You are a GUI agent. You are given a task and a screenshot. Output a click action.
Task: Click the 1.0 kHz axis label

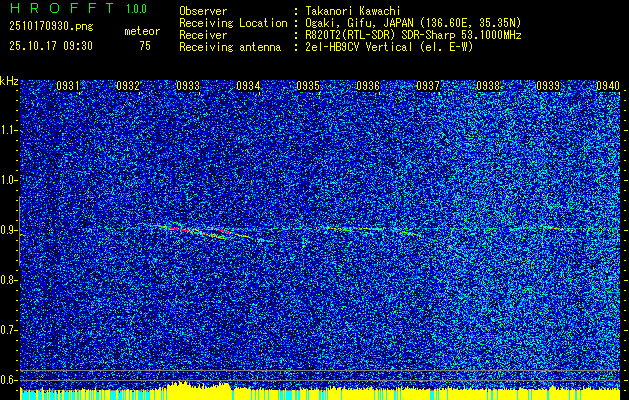click(8, 180)
